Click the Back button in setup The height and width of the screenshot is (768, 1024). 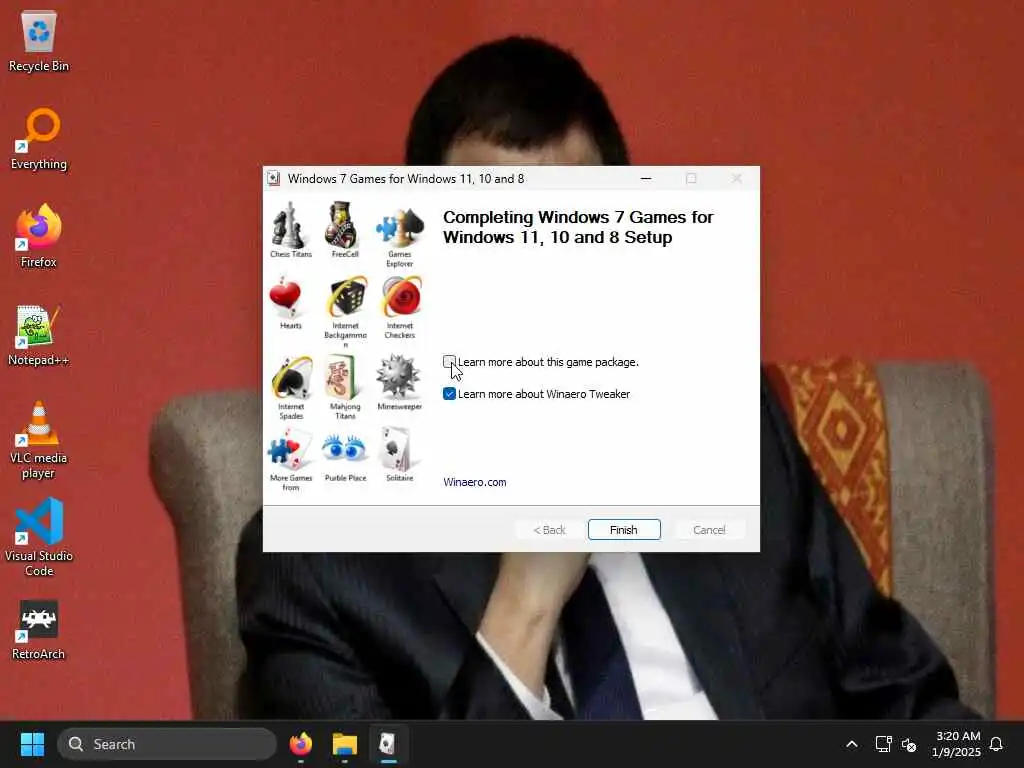pyautogui.click(x=549, y=530)
